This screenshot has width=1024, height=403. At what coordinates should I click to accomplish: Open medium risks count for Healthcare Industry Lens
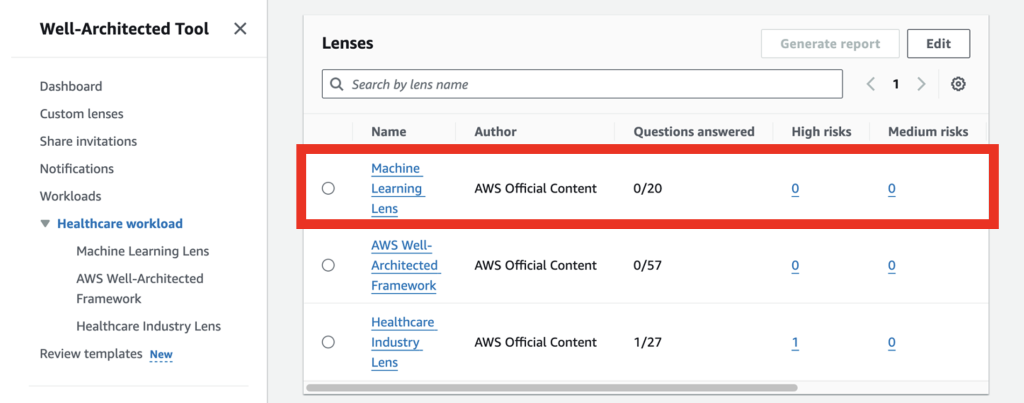pos(891,343)
